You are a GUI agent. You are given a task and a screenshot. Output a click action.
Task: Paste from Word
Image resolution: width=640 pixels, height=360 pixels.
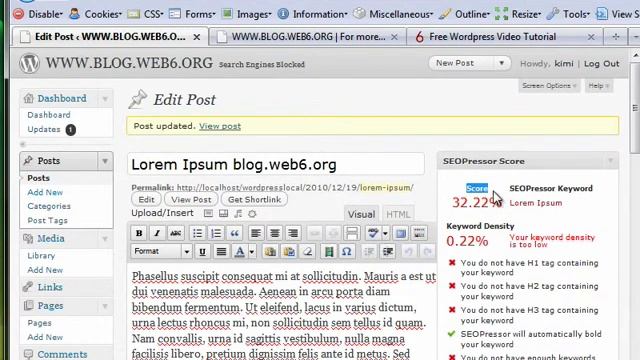point(289,251)
